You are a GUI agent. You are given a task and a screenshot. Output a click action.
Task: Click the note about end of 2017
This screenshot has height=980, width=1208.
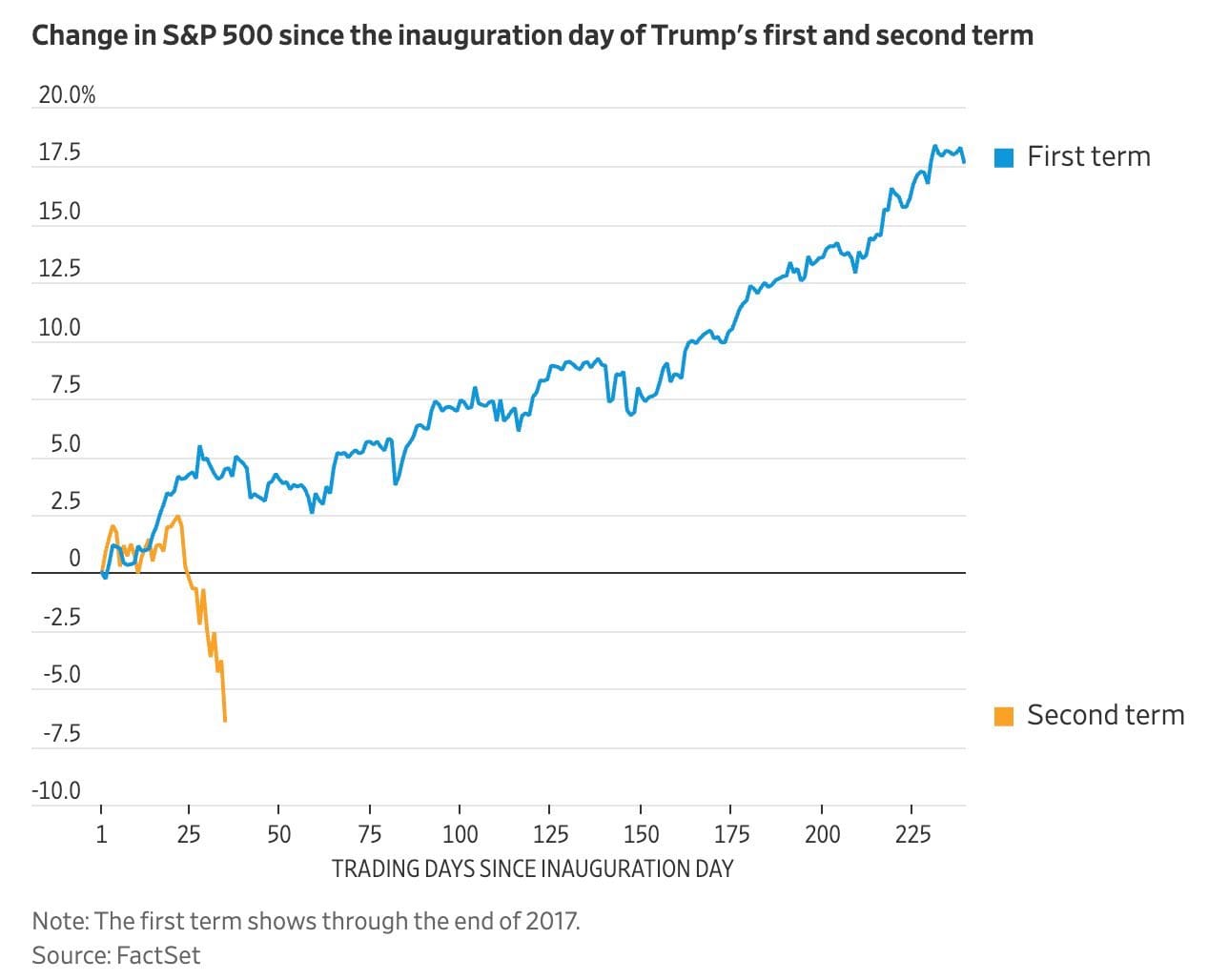point(305,921)
